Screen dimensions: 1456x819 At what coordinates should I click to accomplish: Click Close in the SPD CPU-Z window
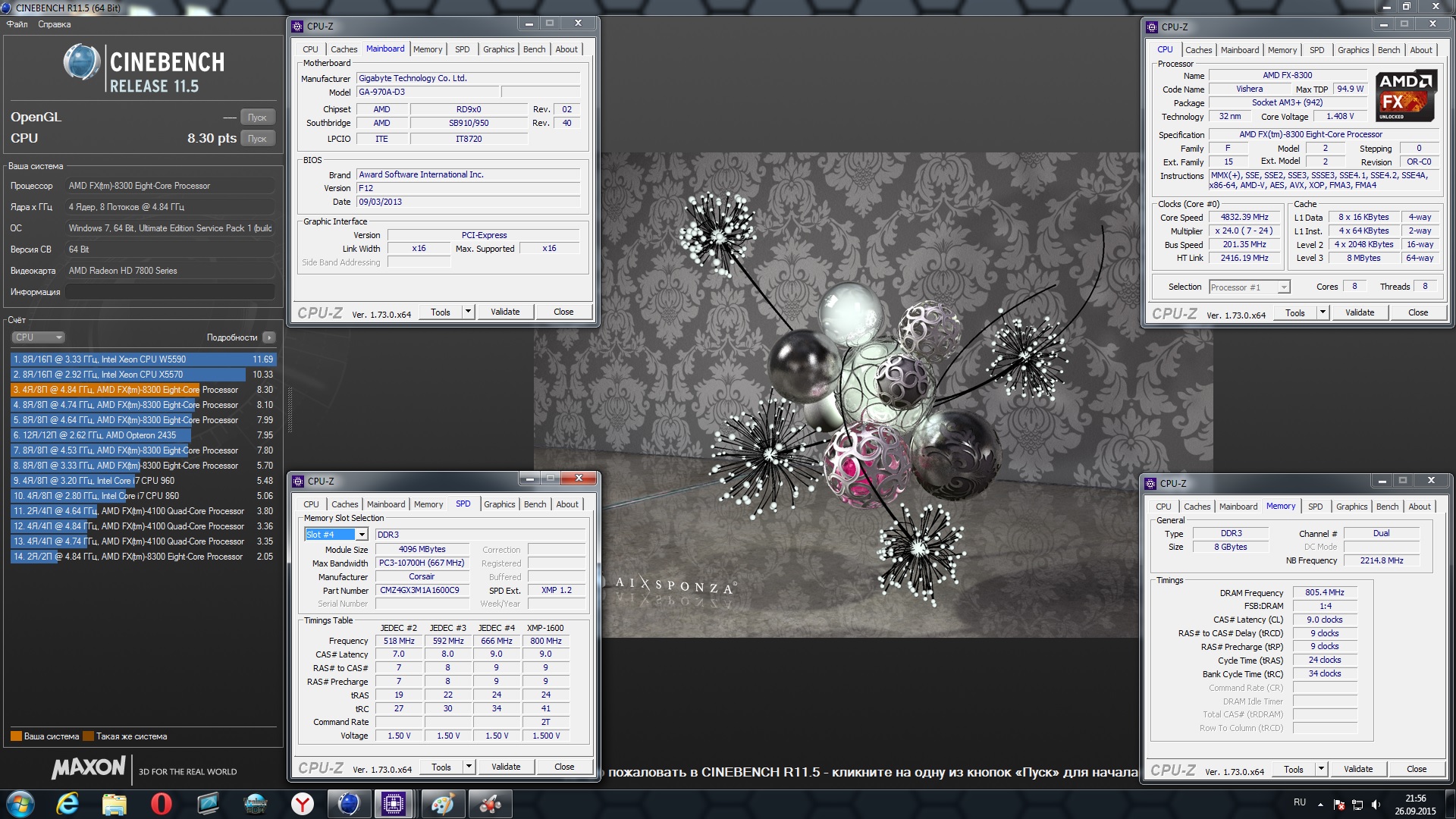click(564, 767)
